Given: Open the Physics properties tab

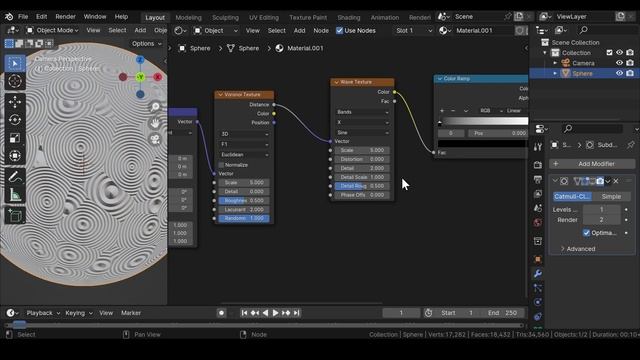Looking at the screenshot, I should coord(538,302).
